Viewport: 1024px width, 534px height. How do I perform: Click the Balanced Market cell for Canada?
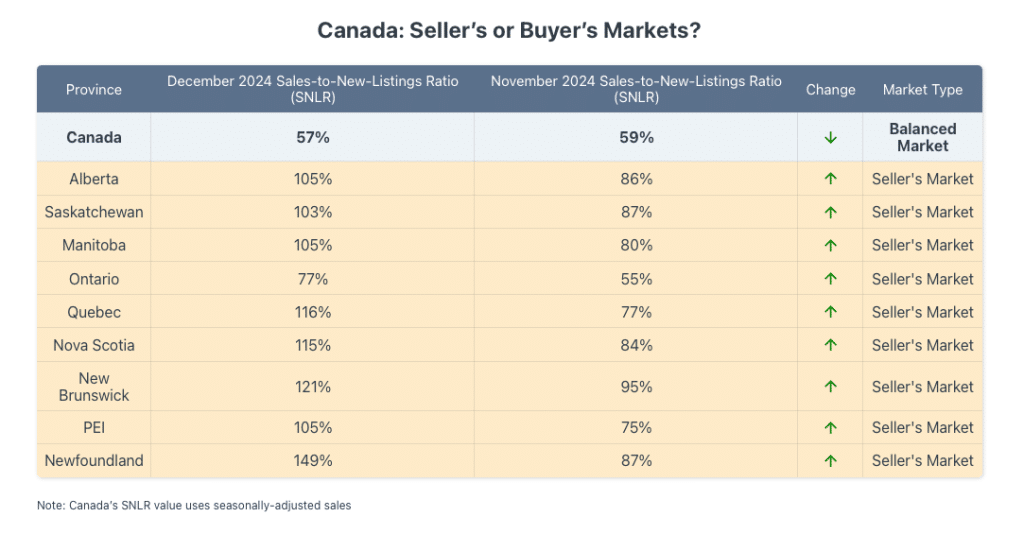[x=922, y=137]
